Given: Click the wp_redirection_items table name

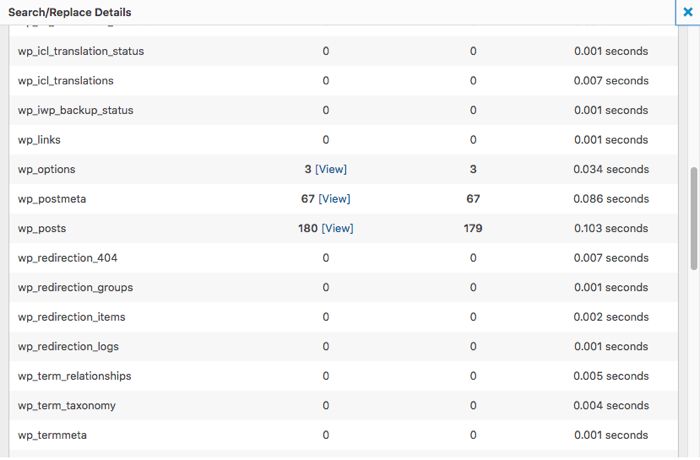Looking at the screenshot, I should [71, 317].
